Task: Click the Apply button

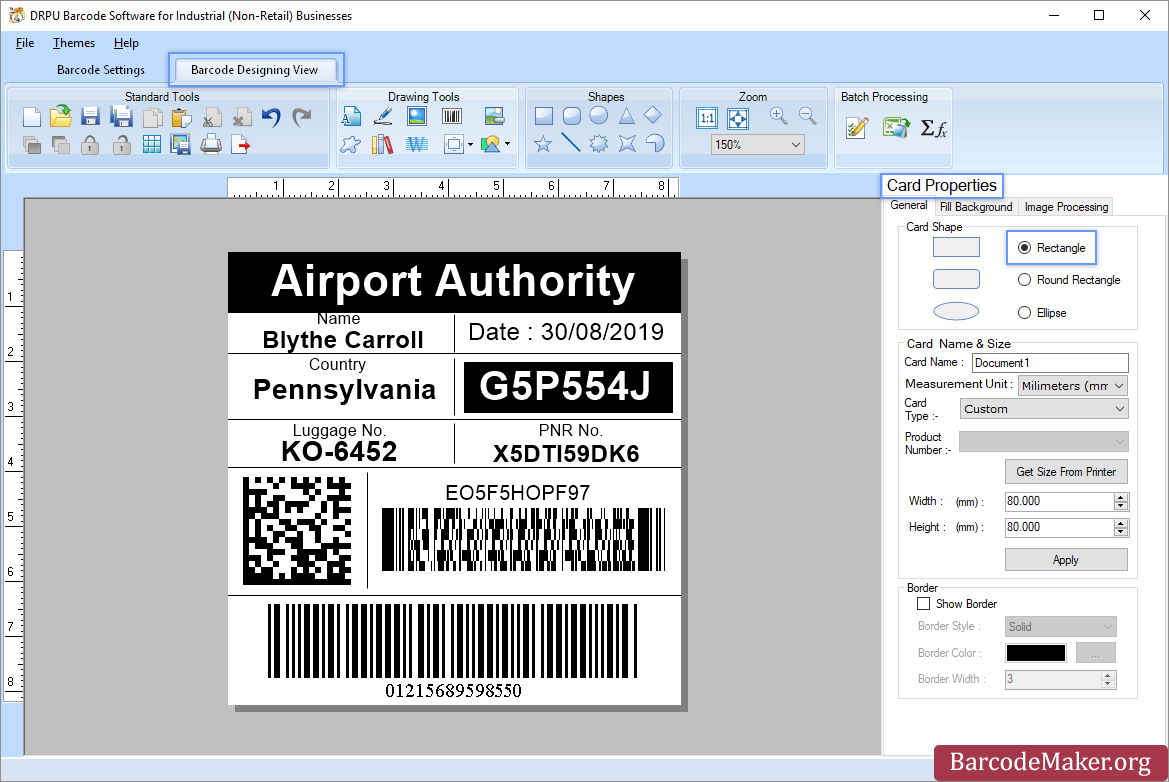Action: coord(1065,560)
